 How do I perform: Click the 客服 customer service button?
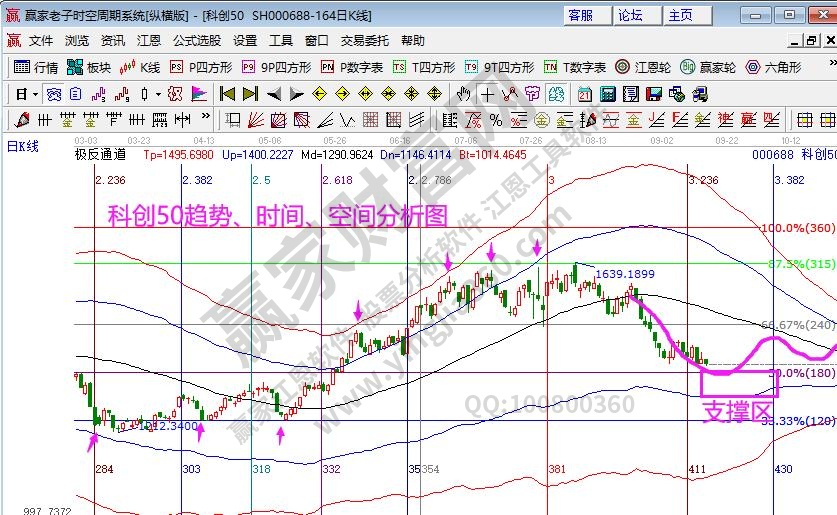click(x=580, y=15)
